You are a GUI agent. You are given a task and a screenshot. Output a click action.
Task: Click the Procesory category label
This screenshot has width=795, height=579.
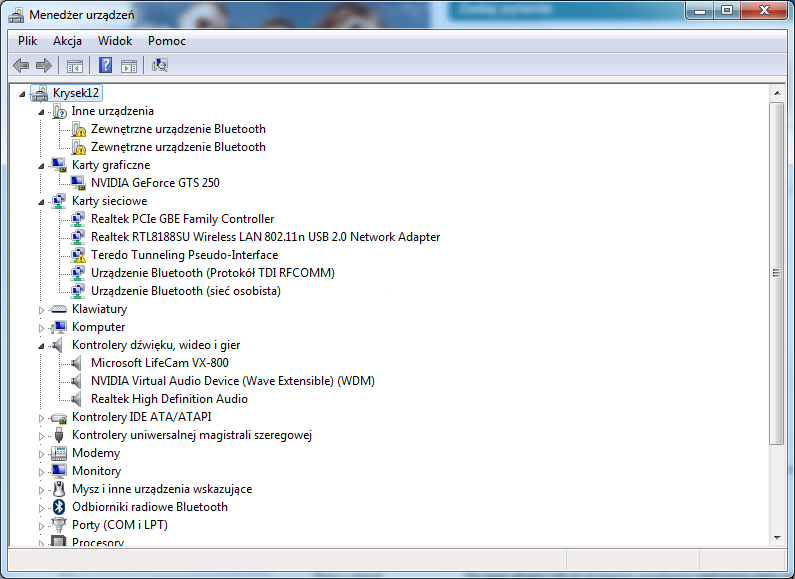[98, 542]
